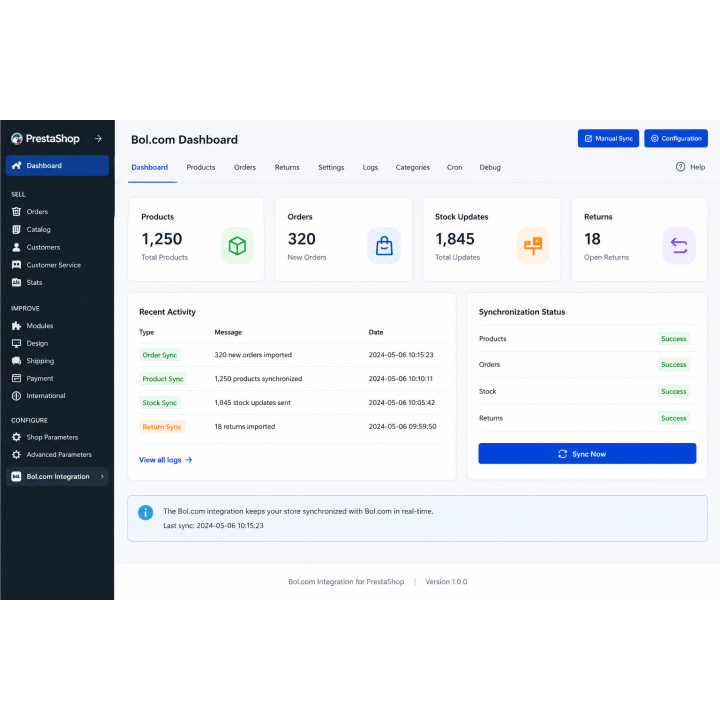The image size is (720, 720).
Task: Click the orange Stock Updates mailbox icon
Action: (533, 246)
